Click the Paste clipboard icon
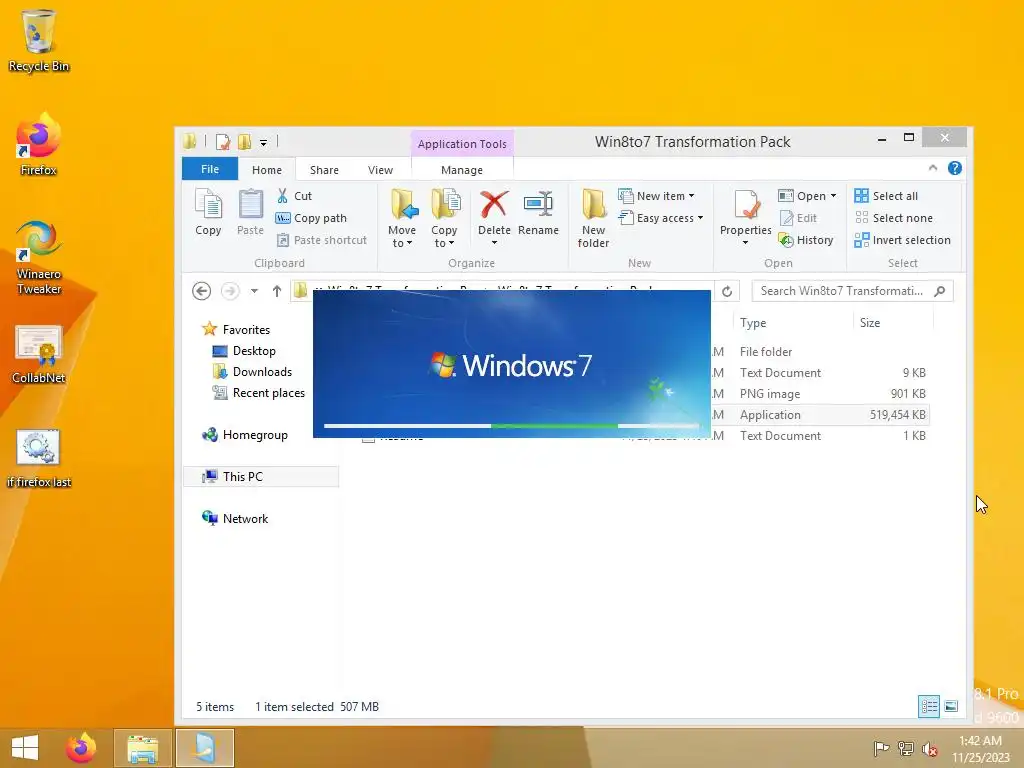The width and height of the screenshot is (1024, 768). pos(250,212)
